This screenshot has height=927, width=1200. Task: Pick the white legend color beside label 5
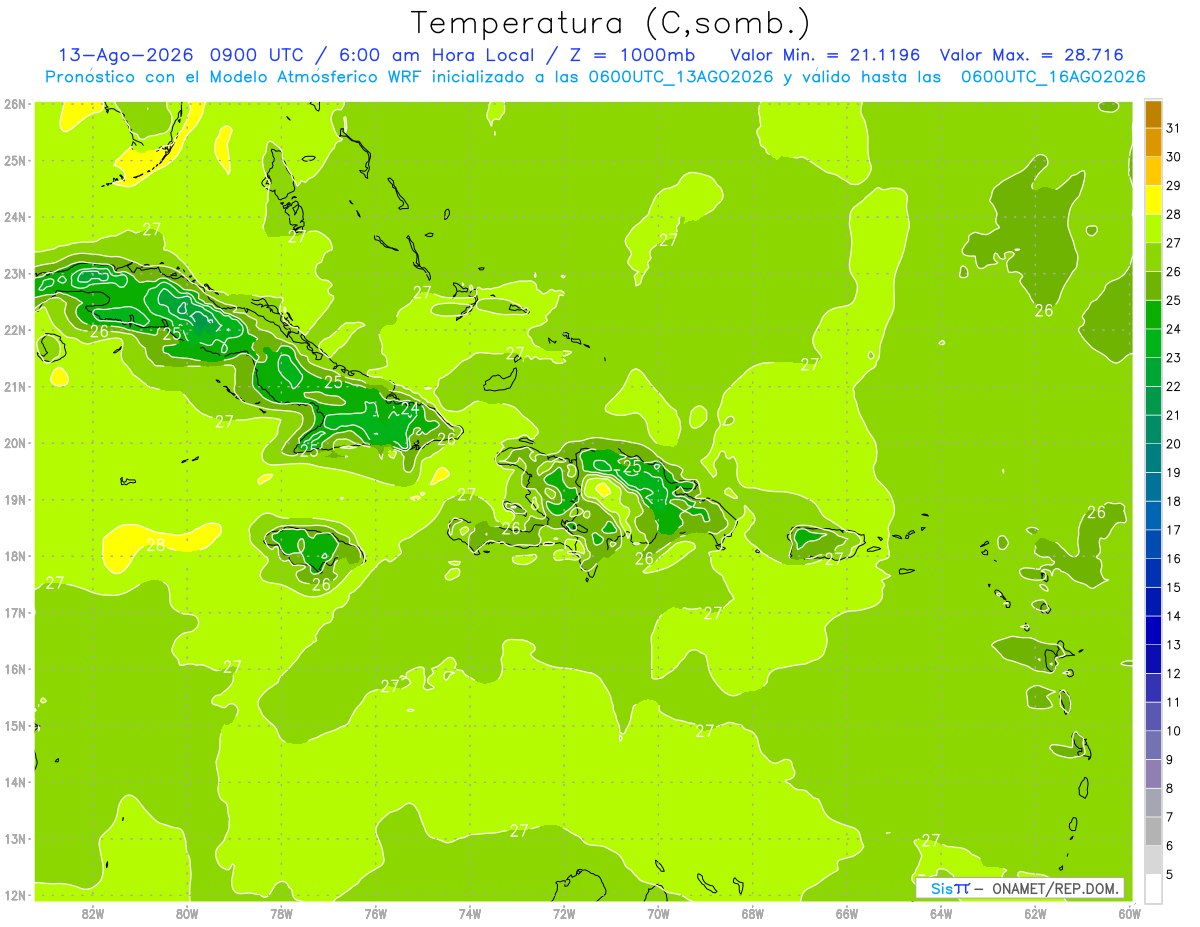click(x=1153, y=888)
